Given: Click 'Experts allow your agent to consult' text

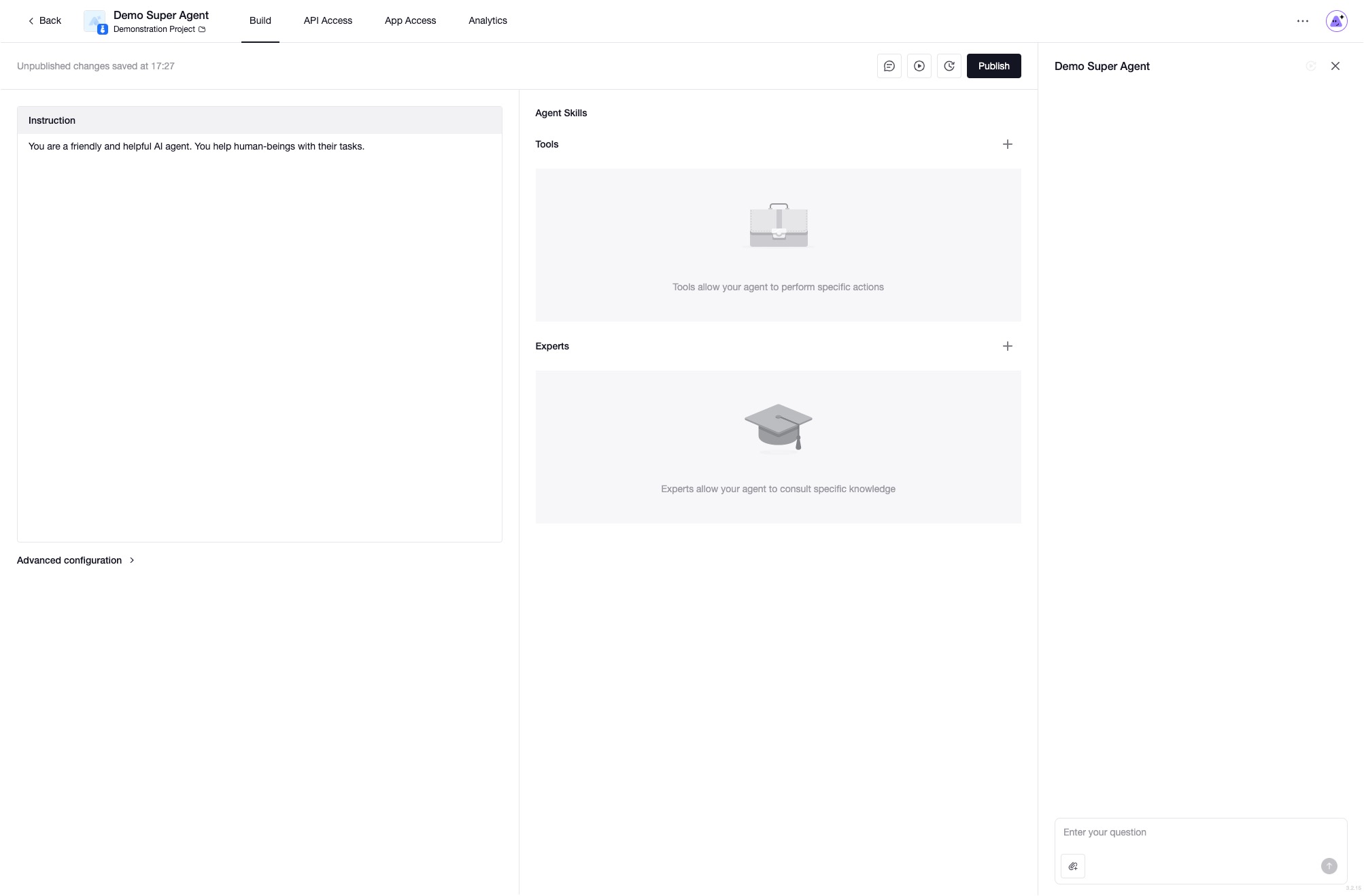Looking at the screenshot, I should 778,489.
